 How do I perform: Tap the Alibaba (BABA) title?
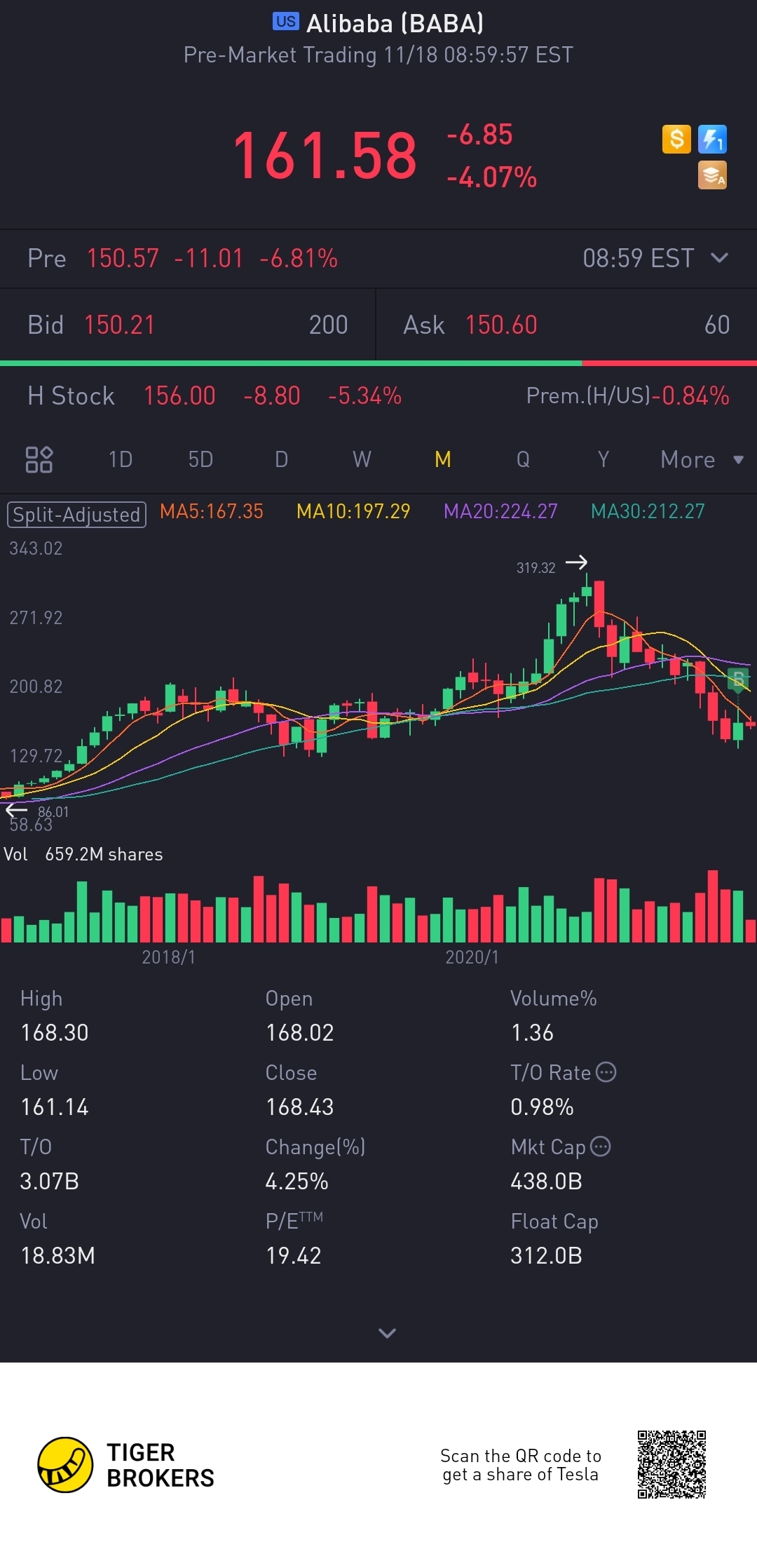[395, 23]
